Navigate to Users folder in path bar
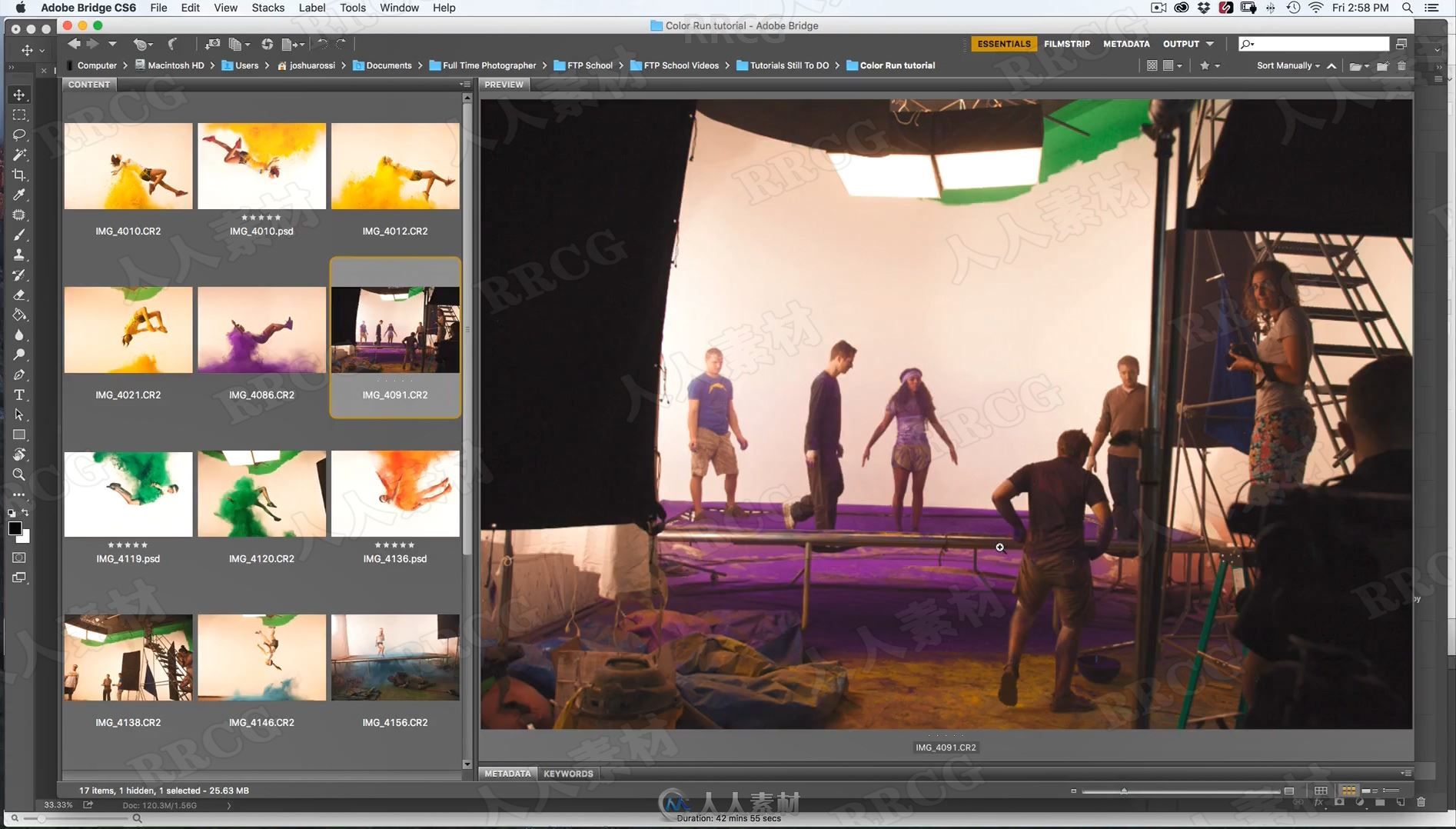 coord(240,65)
